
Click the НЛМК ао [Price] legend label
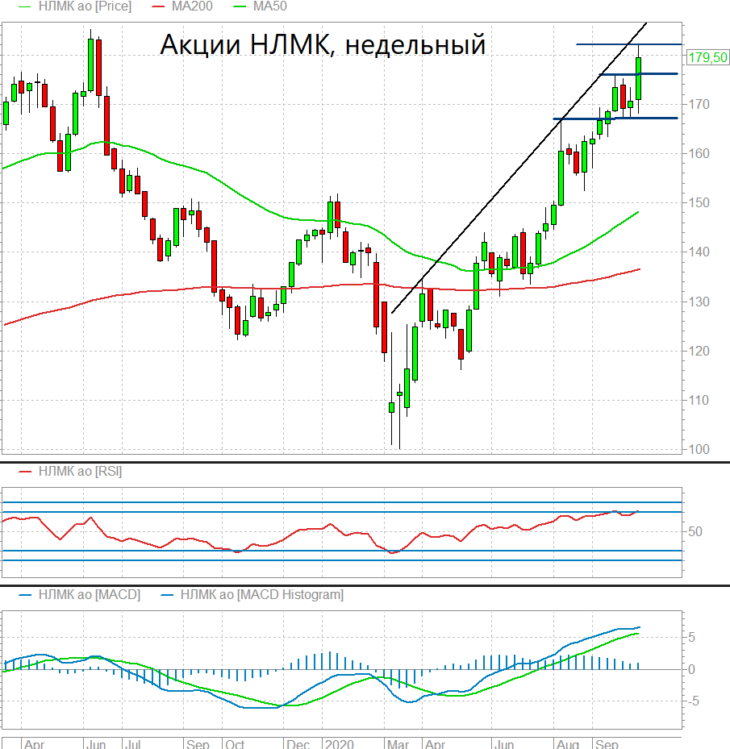(x=85, y=6)
